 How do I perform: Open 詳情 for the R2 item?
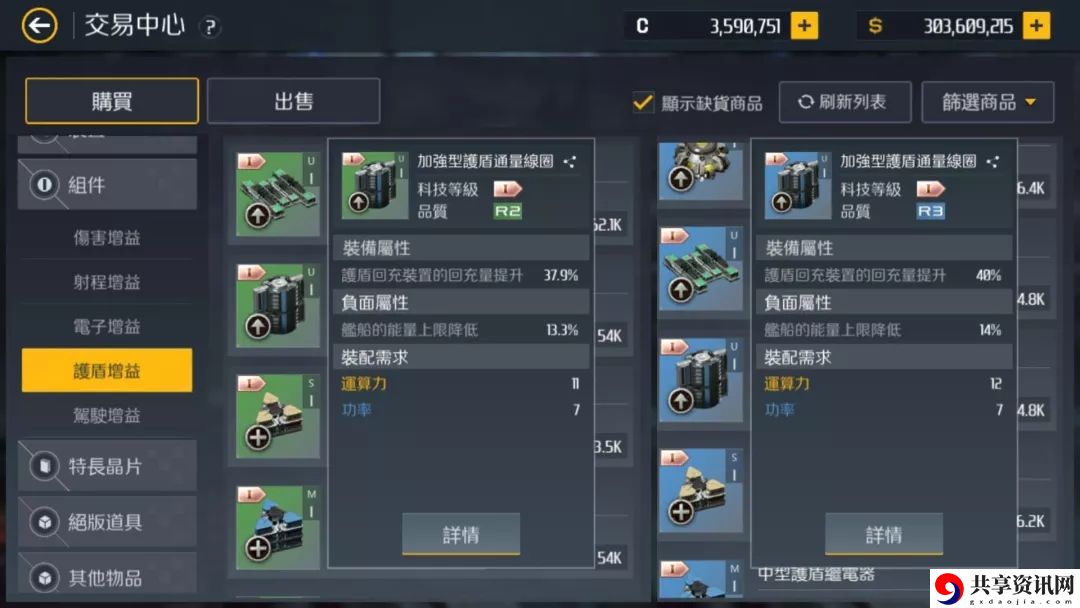click(x=461, y=534)
